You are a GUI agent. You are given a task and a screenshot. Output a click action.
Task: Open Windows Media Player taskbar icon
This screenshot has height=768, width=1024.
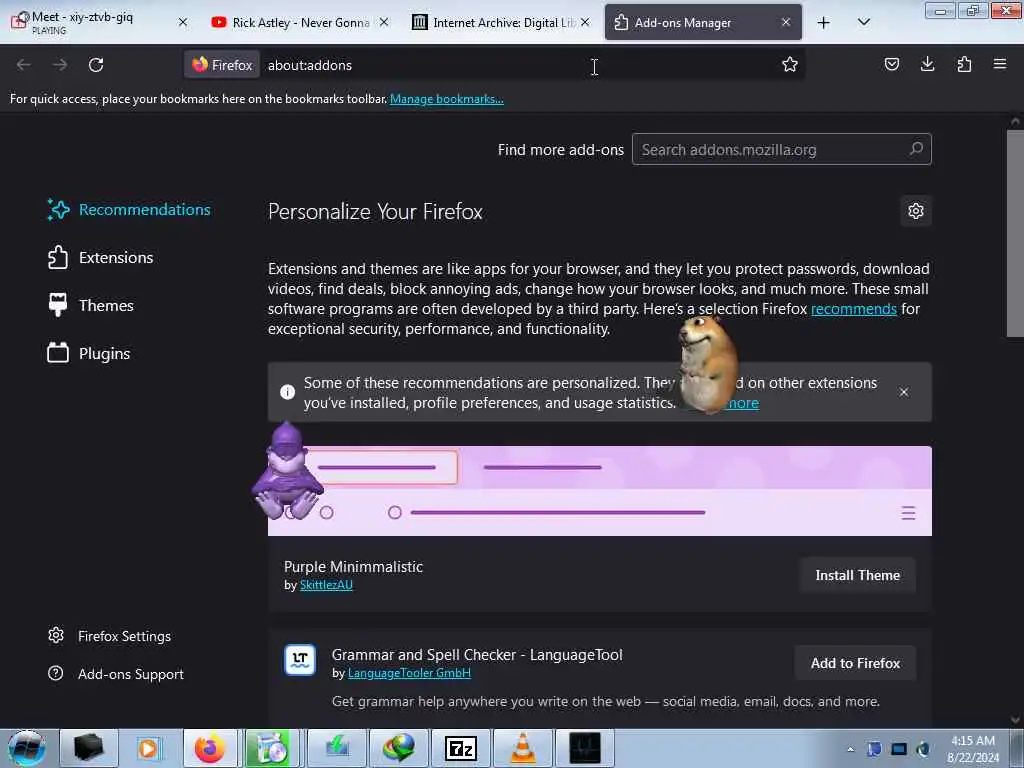click(x=148, y=748)
